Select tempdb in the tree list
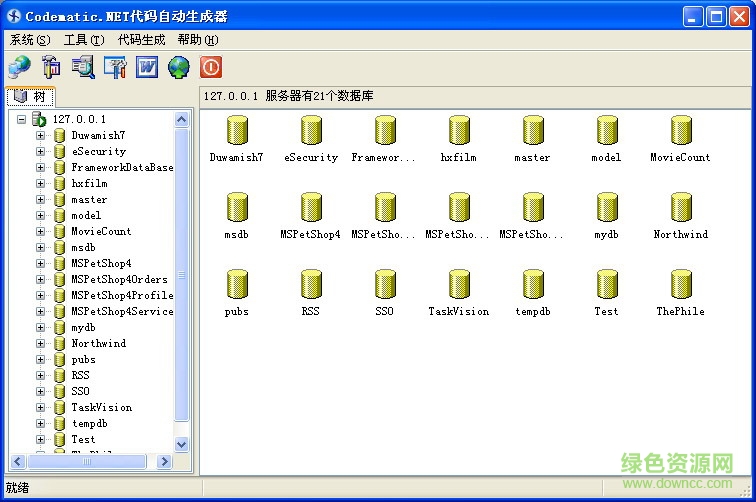756x502 pixels. pos(89,423)
